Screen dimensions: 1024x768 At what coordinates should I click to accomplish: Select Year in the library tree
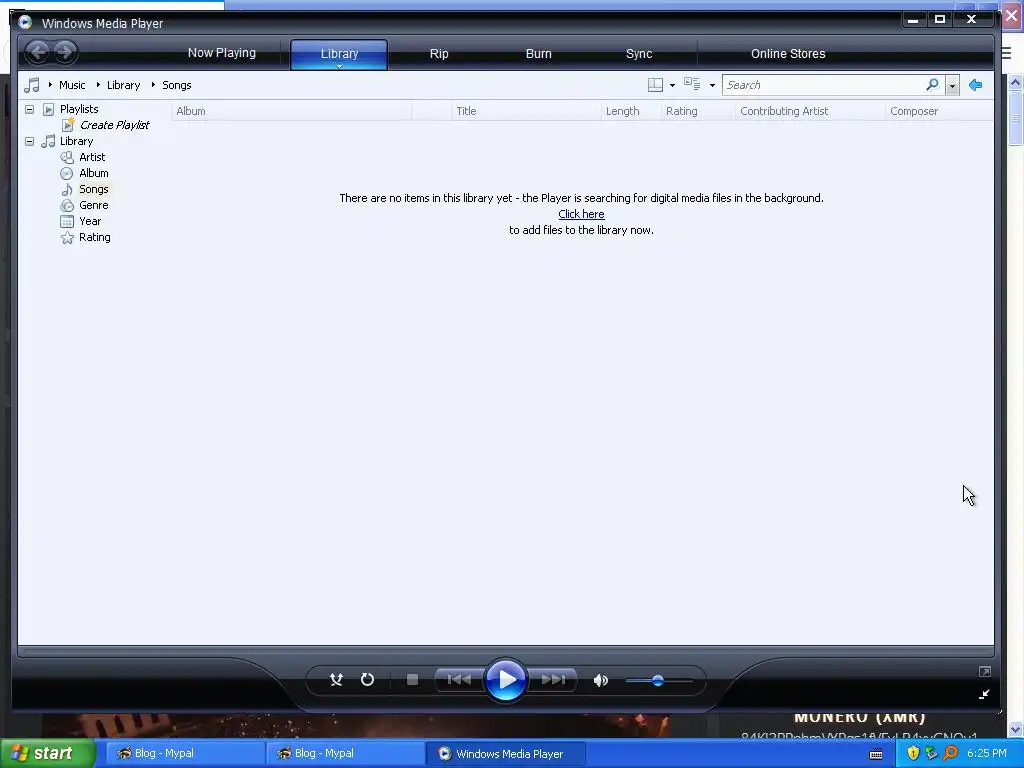click(x=90, y=221)
